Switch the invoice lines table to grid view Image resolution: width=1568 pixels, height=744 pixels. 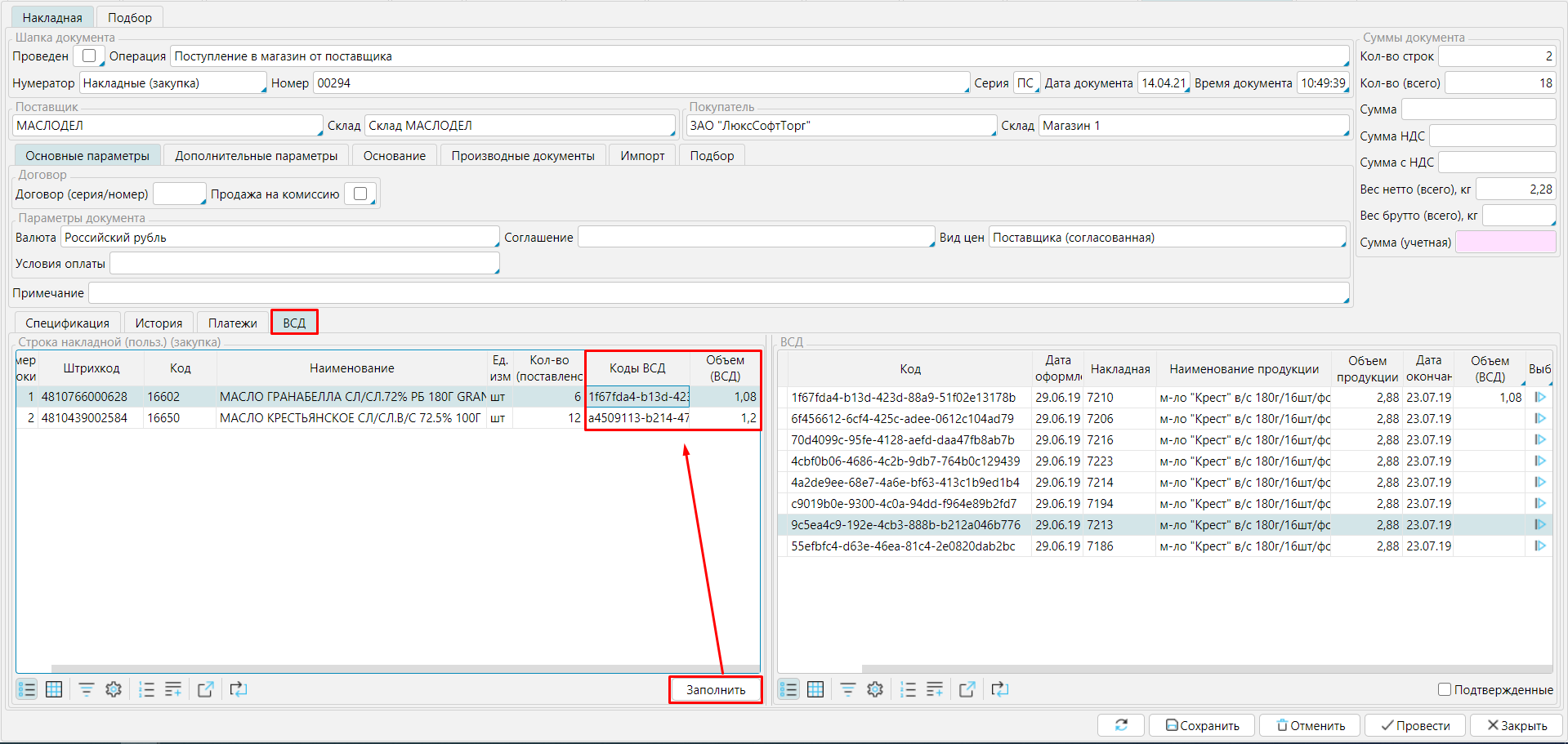point(54,689)
